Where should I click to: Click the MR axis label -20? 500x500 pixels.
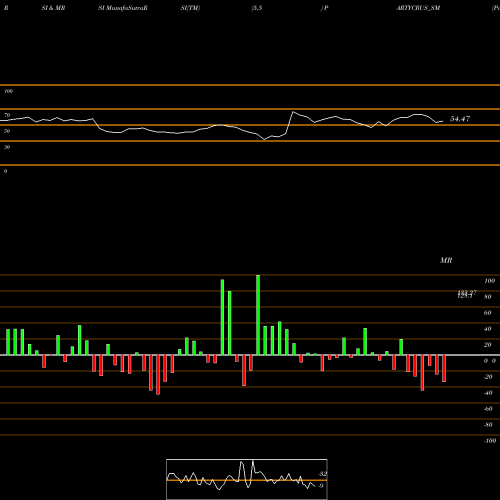coord(488,377)
